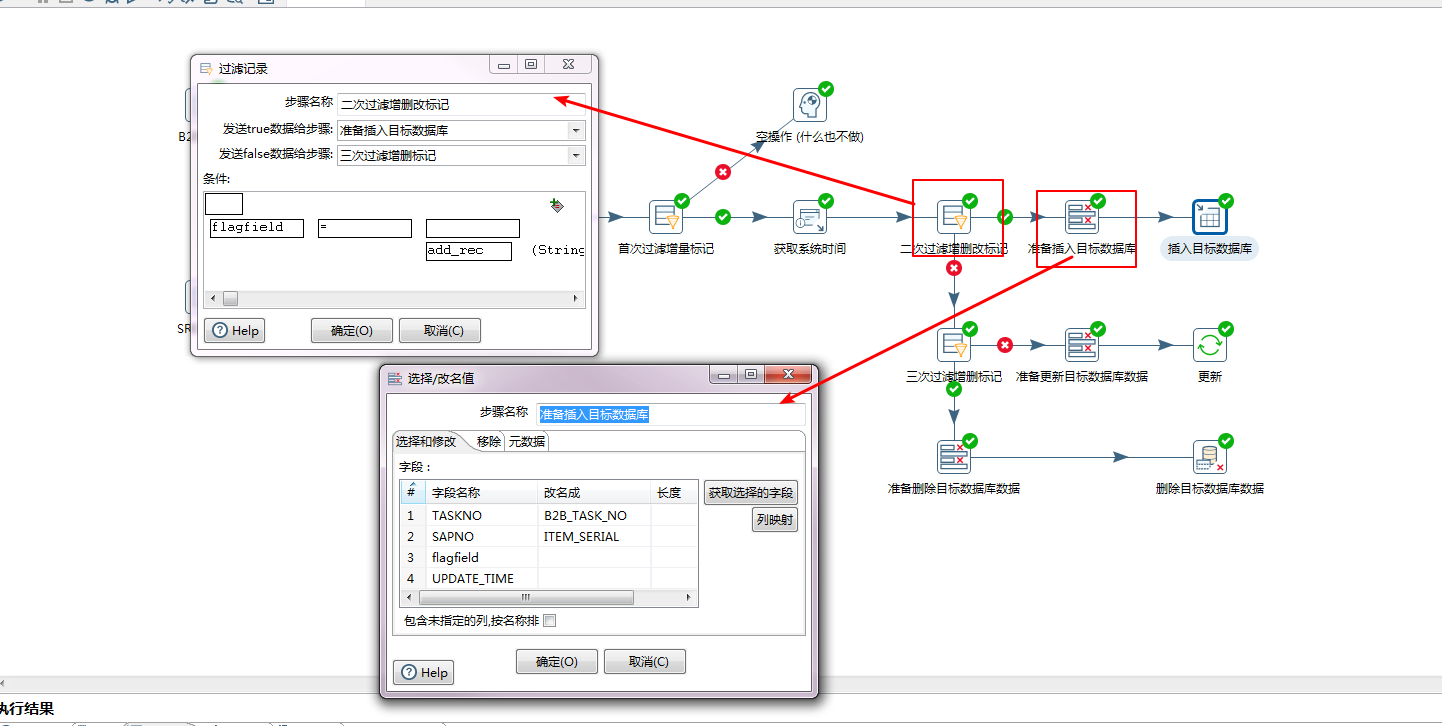Click the empty comparison field above add_rec

coord(473,228)
